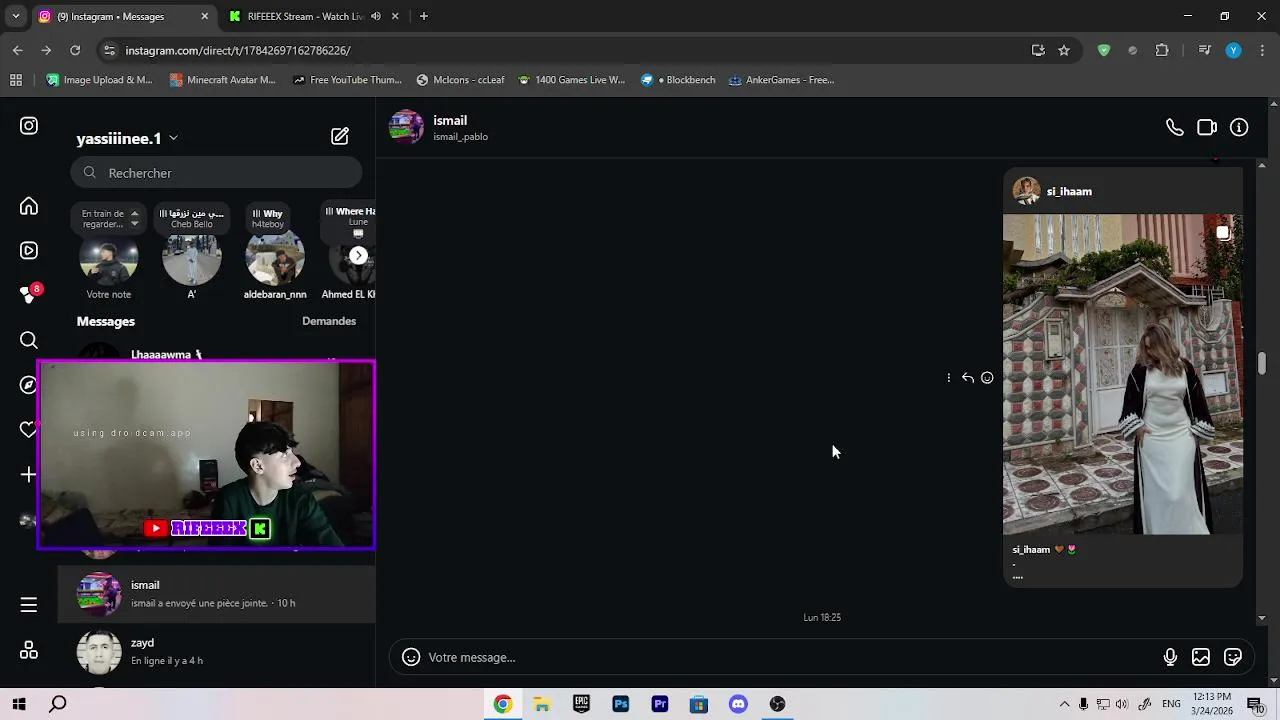Open OBS Studio from the taskbar
Viewport: 1280px width, 720px height.
coord(777,704)
